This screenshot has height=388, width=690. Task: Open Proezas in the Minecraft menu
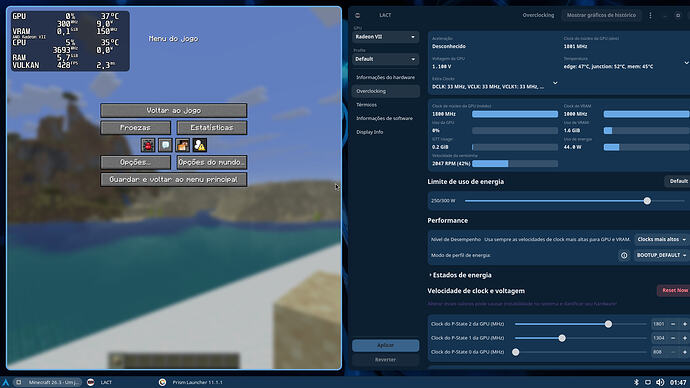pos(136,128)
